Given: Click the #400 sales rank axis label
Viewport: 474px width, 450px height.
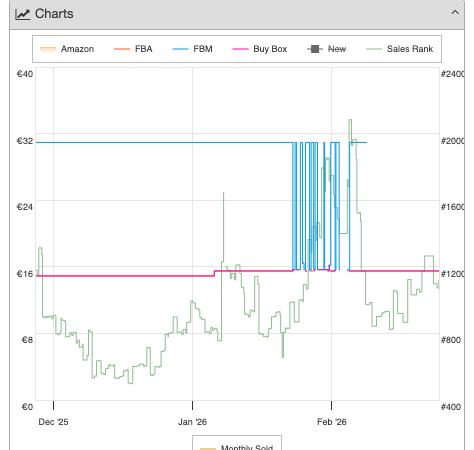Looking at the screenshot, I should tap(451, 407).
